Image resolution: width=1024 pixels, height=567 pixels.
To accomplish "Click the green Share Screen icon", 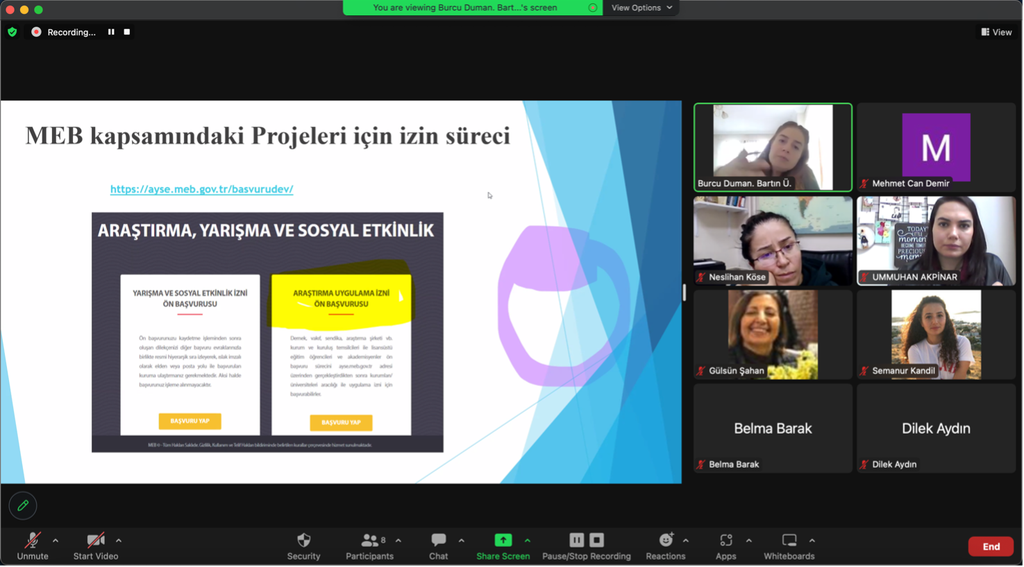I will pos(503,540).
